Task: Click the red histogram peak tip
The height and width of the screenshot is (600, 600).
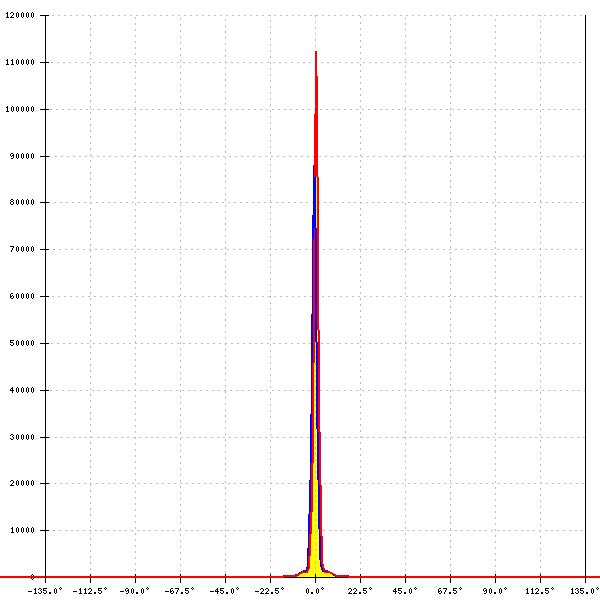Action: (x=316, y=54)
